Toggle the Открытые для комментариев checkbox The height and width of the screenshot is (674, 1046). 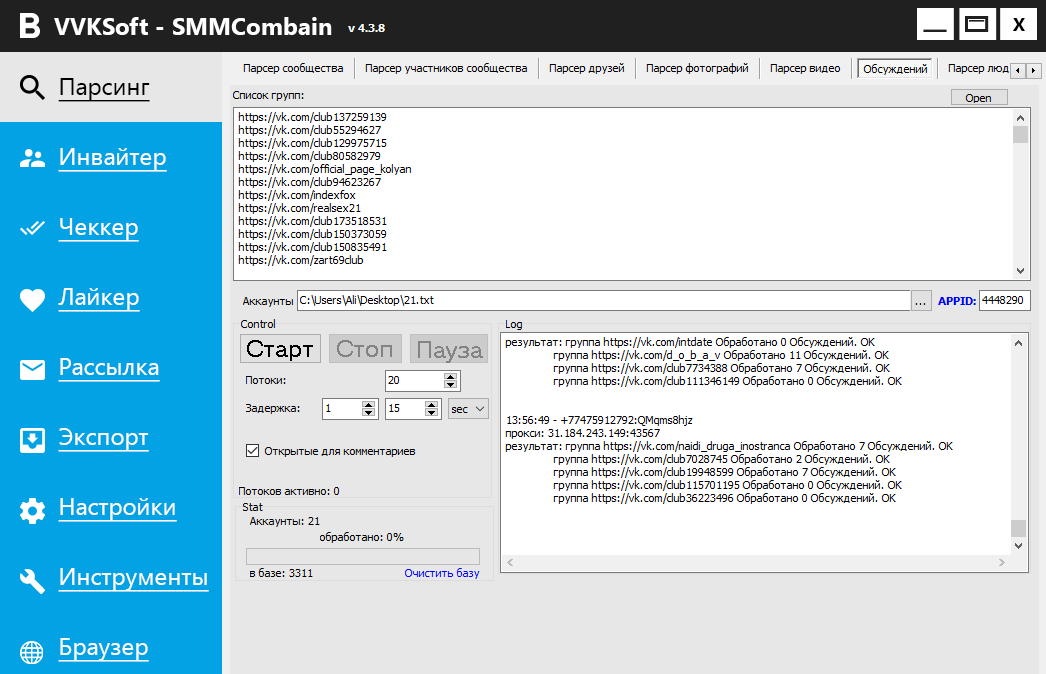tap(252, 451)
